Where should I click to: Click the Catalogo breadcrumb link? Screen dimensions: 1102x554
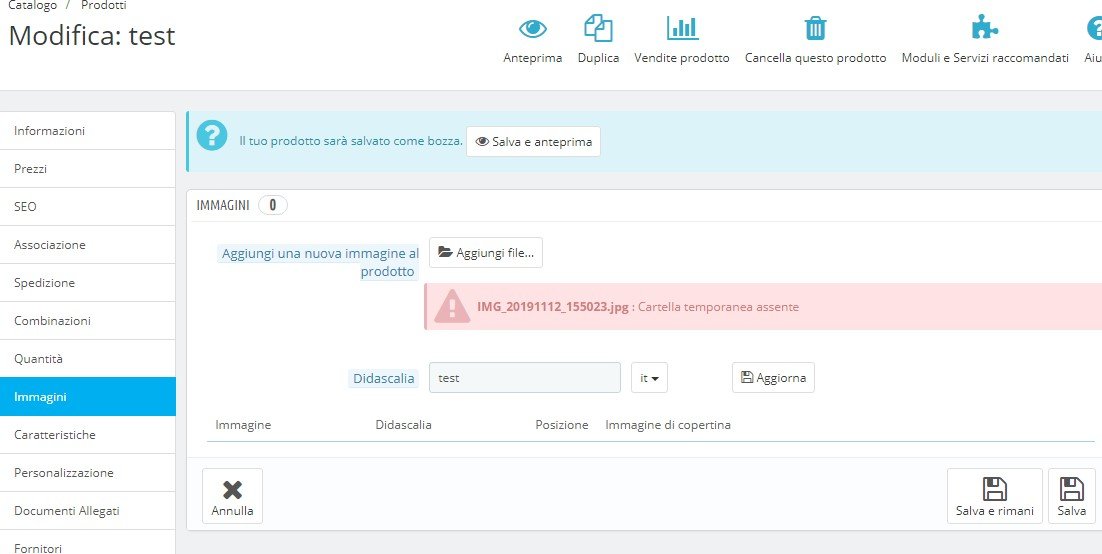pos(32,5)
